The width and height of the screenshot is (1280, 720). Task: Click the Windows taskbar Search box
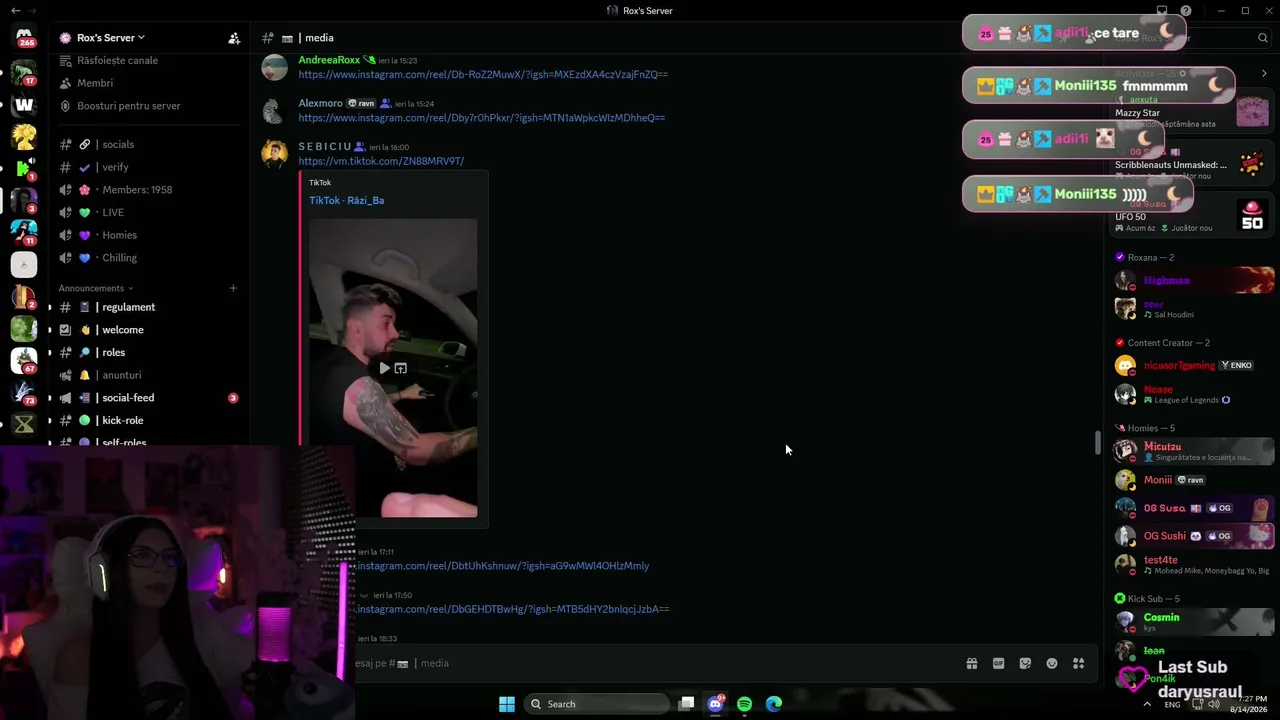(x=596, y=704)
